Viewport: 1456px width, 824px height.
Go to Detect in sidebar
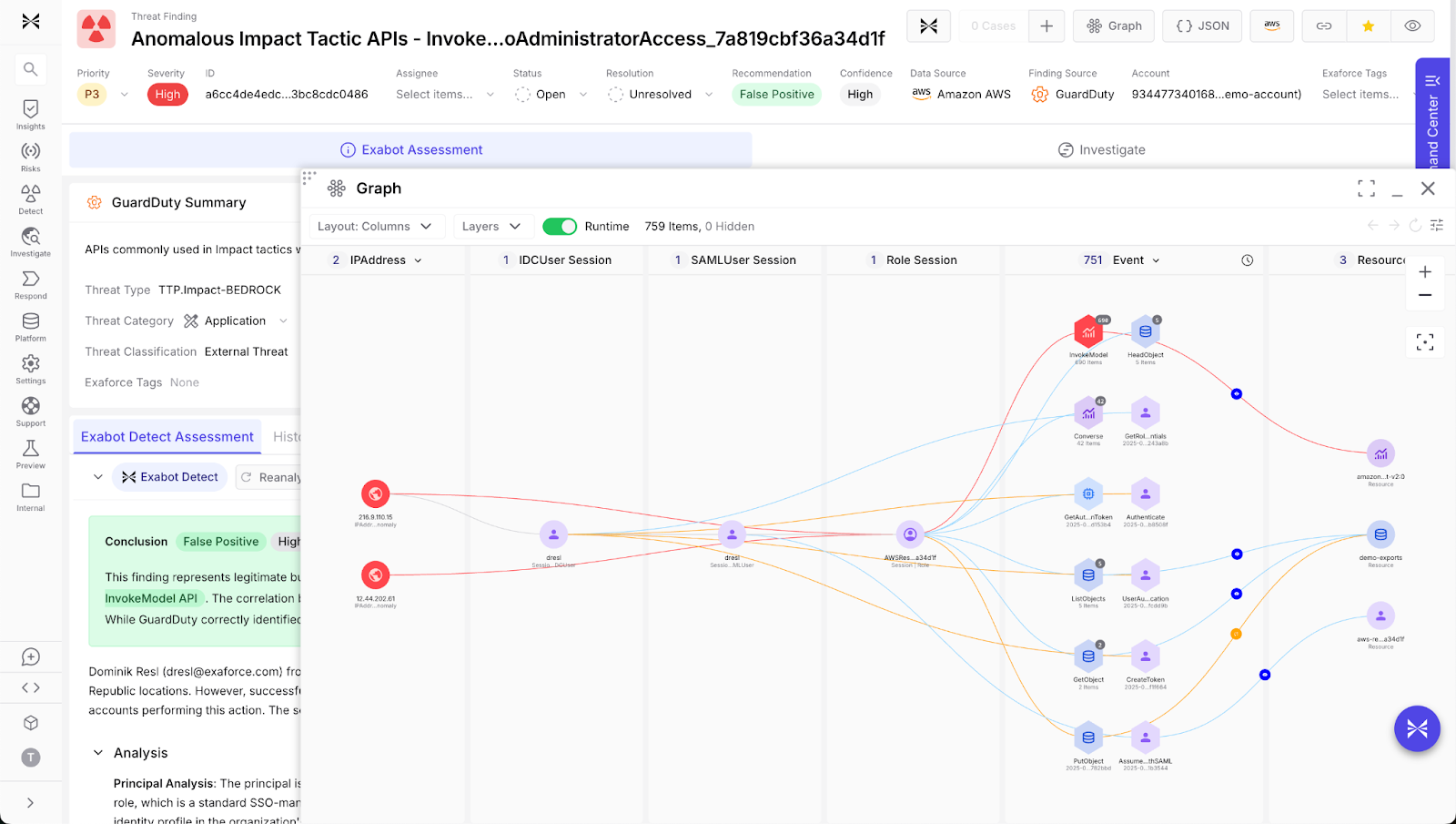click(30, 199)
